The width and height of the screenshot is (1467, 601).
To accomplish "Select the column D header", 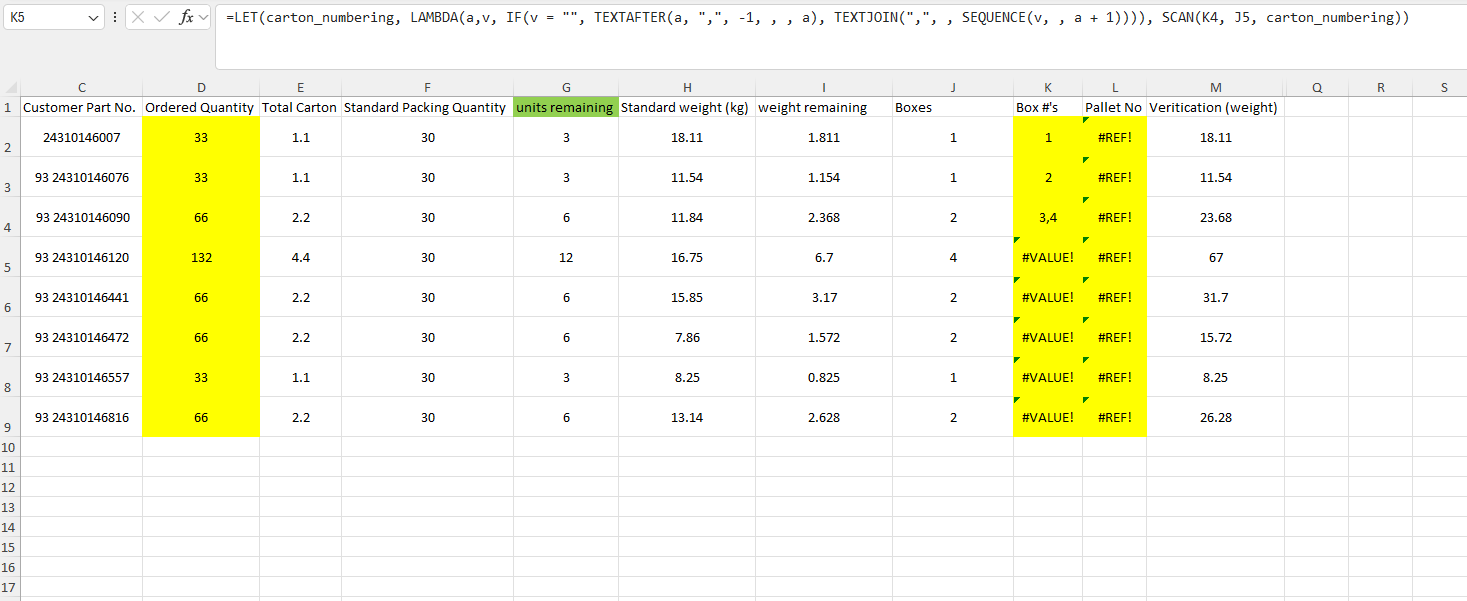I will (x=201, y=87).
